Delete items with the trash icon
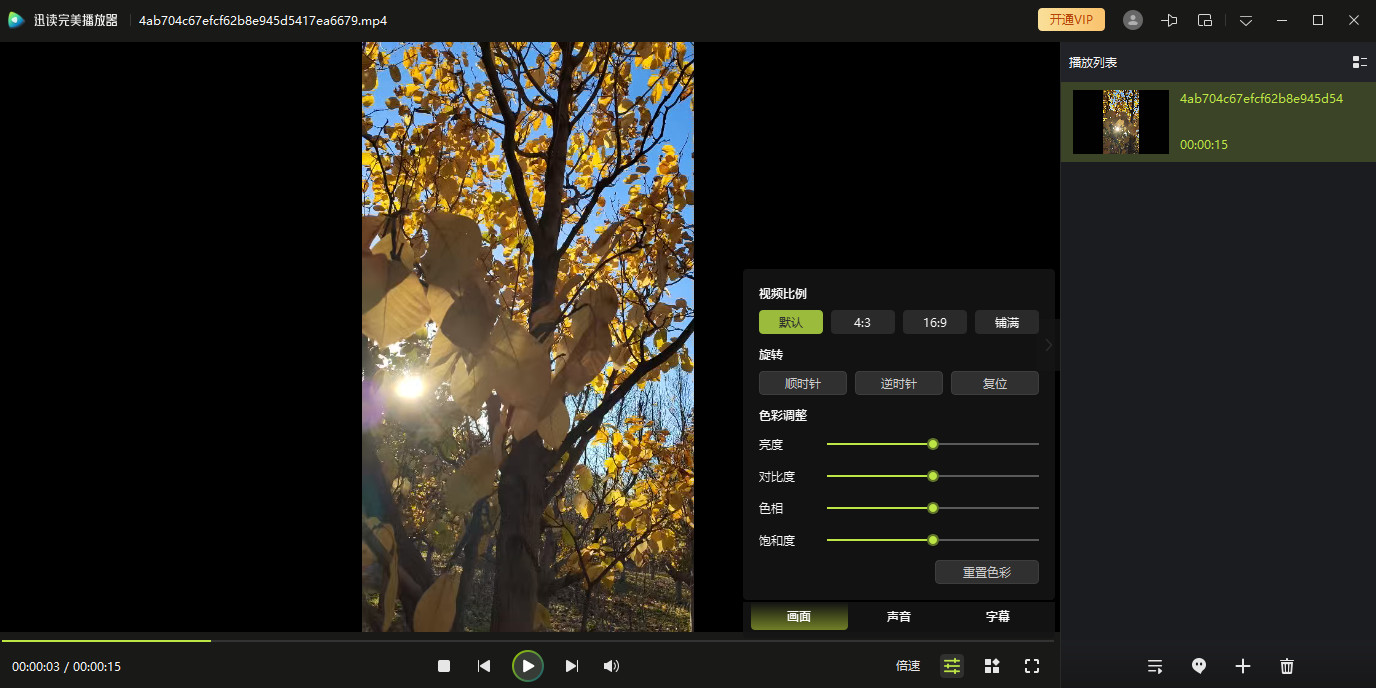The image size is (1376, 688). [x=1287, y=666]
